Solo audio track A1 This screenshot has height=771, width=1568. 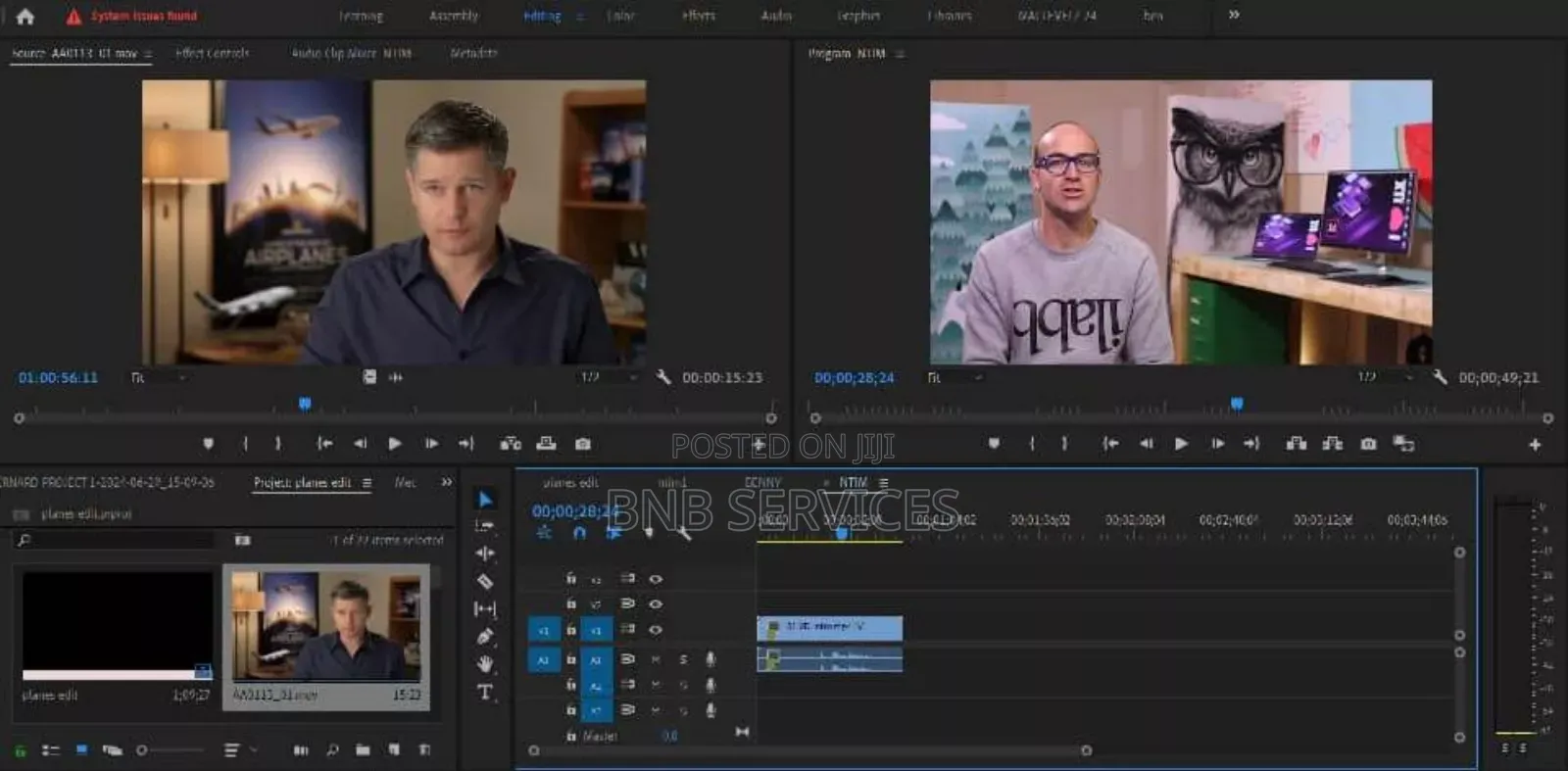(683, 659)
